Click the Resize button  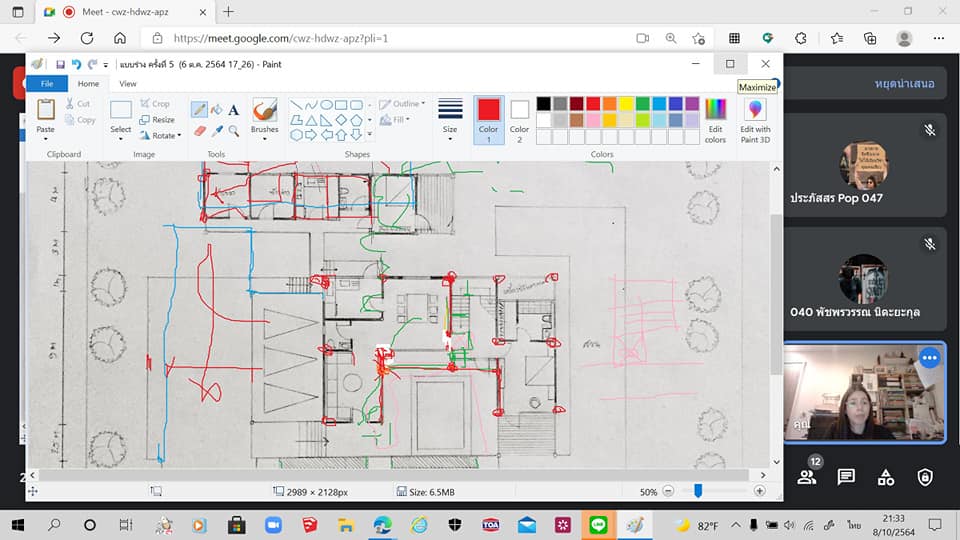pos(157,119)
